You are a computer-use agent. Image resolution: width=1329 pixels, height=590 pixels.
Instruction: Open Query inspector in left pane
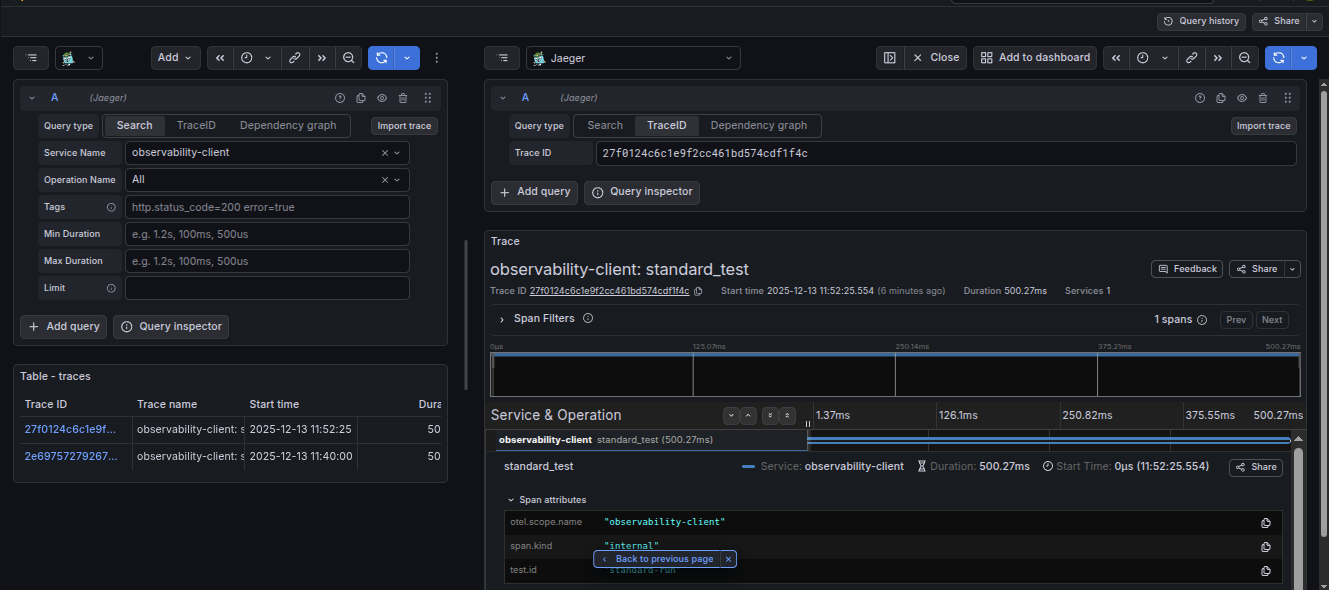pyautogui.click(x=171, y=327)
